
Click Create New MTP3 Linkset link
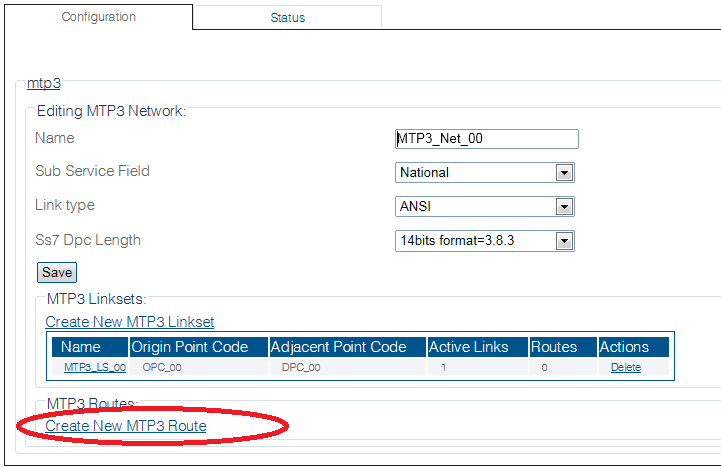click(130, 322)
